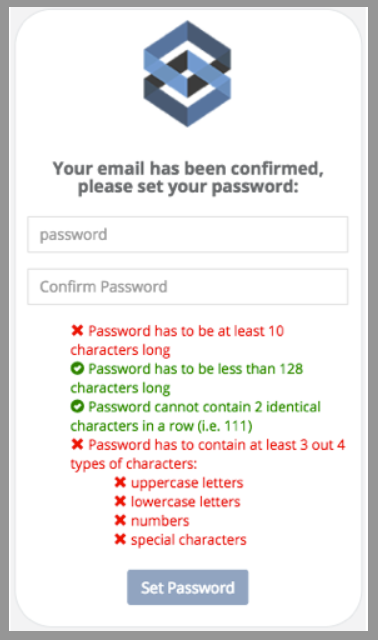Click the red X next to lowercase letters
The height and width of the screenshot is (640, 378).
(120, 501)
